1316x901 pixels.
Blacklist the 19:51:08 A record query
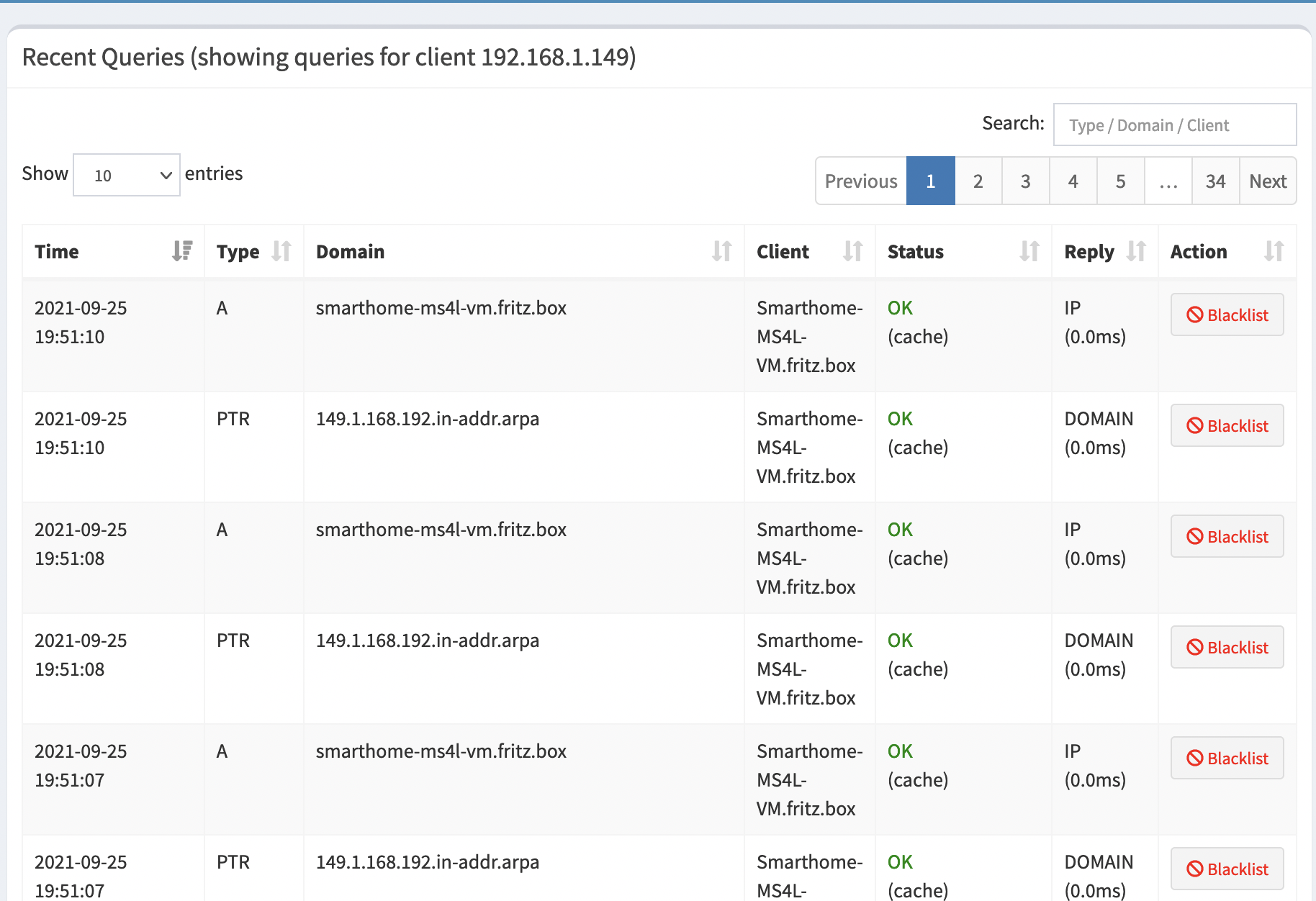1227,537
